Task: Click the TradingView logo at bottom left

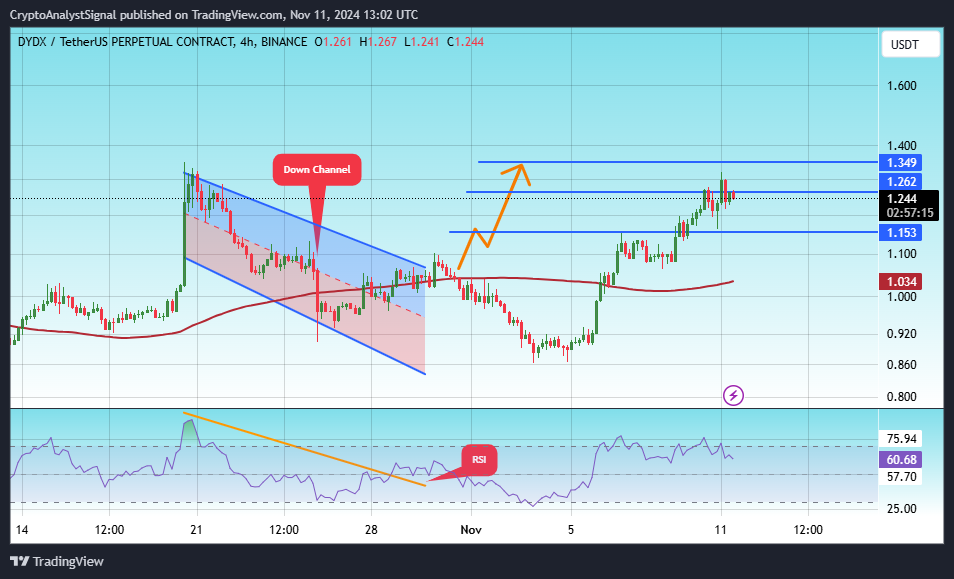Action: click(x=57, y=561)
